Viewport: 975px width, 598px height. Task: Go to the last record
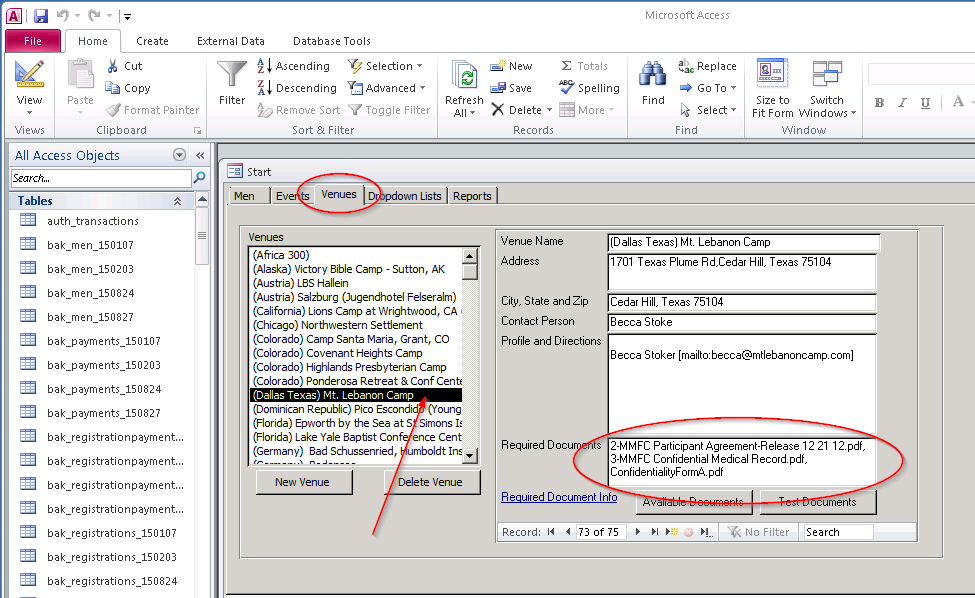coord(654,532)
